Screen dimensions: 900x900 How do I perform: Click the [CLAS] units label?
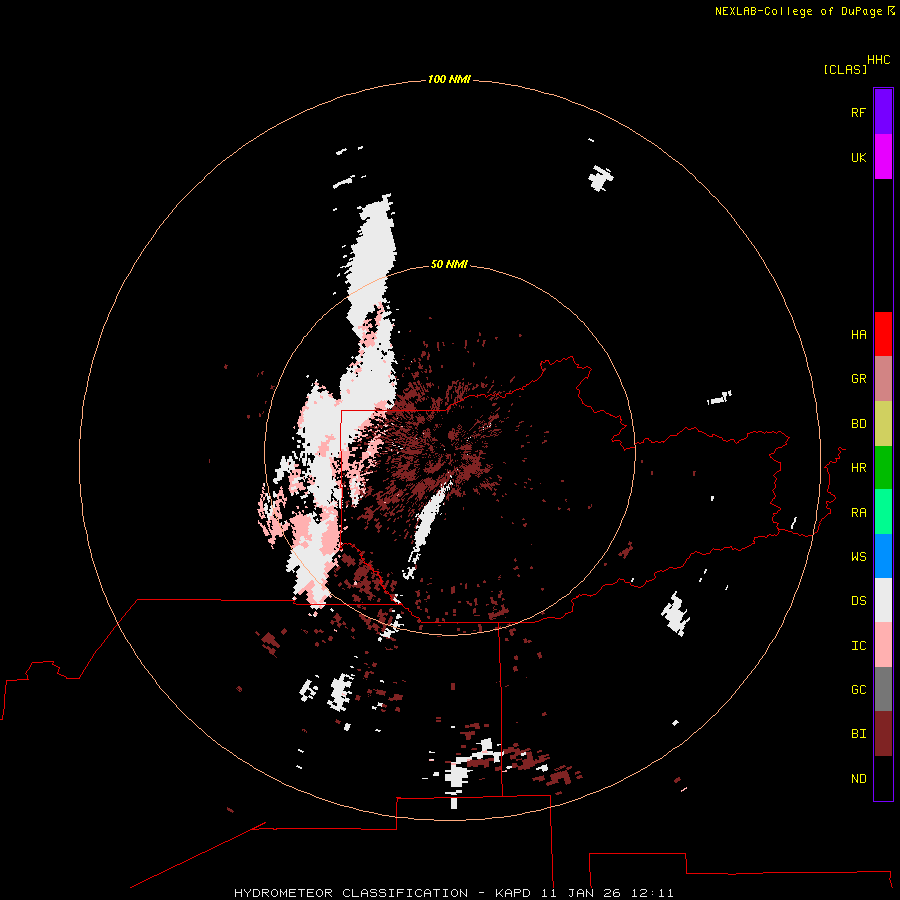[845, 69]
